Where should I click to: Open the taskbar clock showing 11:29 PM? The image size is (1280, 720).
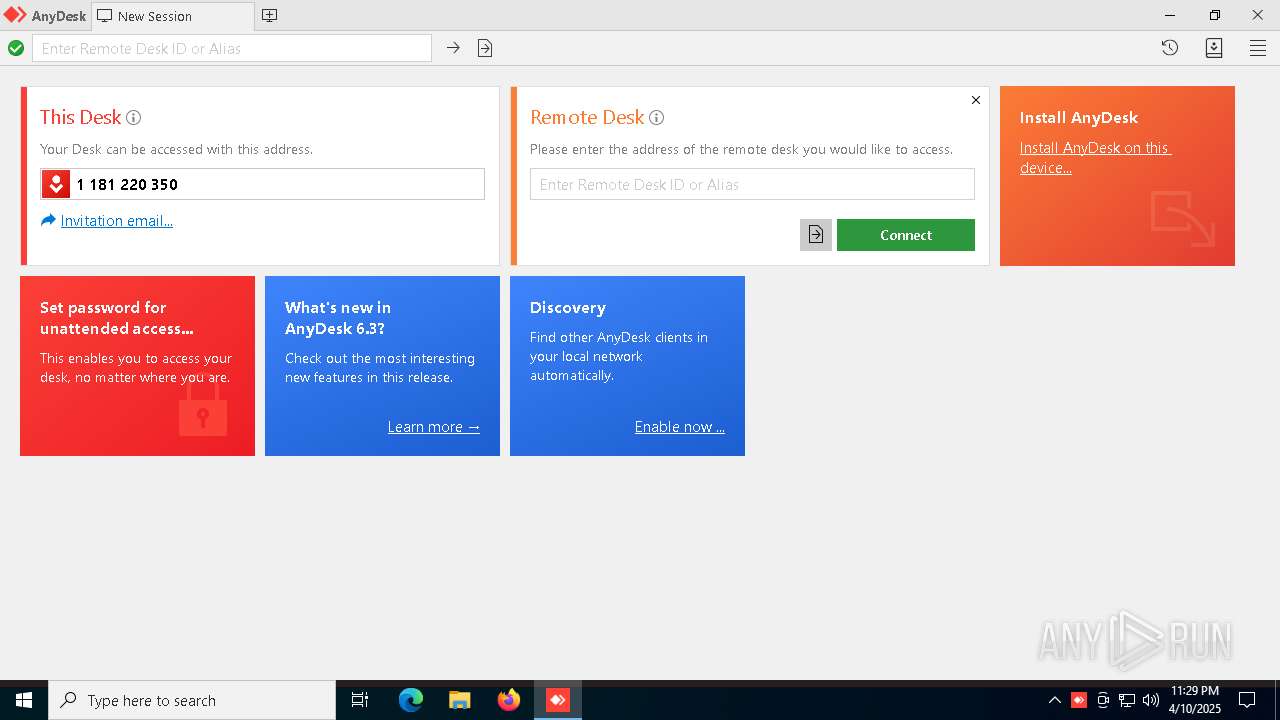(x=1196, y=700)
